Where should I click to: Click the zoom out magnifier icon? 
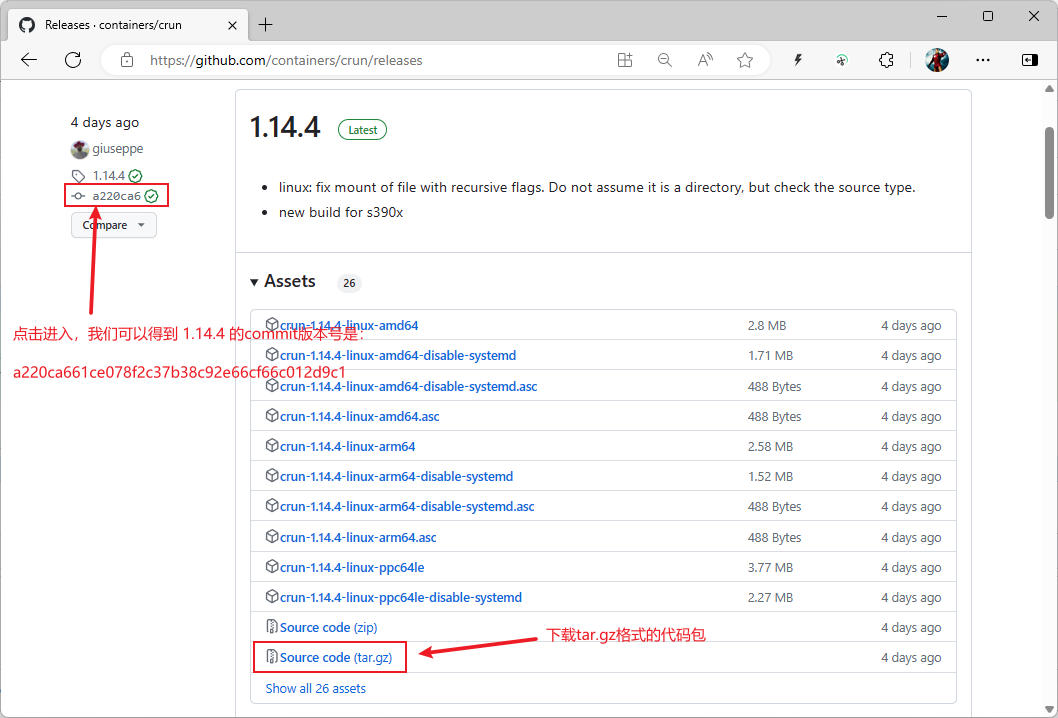665,60
